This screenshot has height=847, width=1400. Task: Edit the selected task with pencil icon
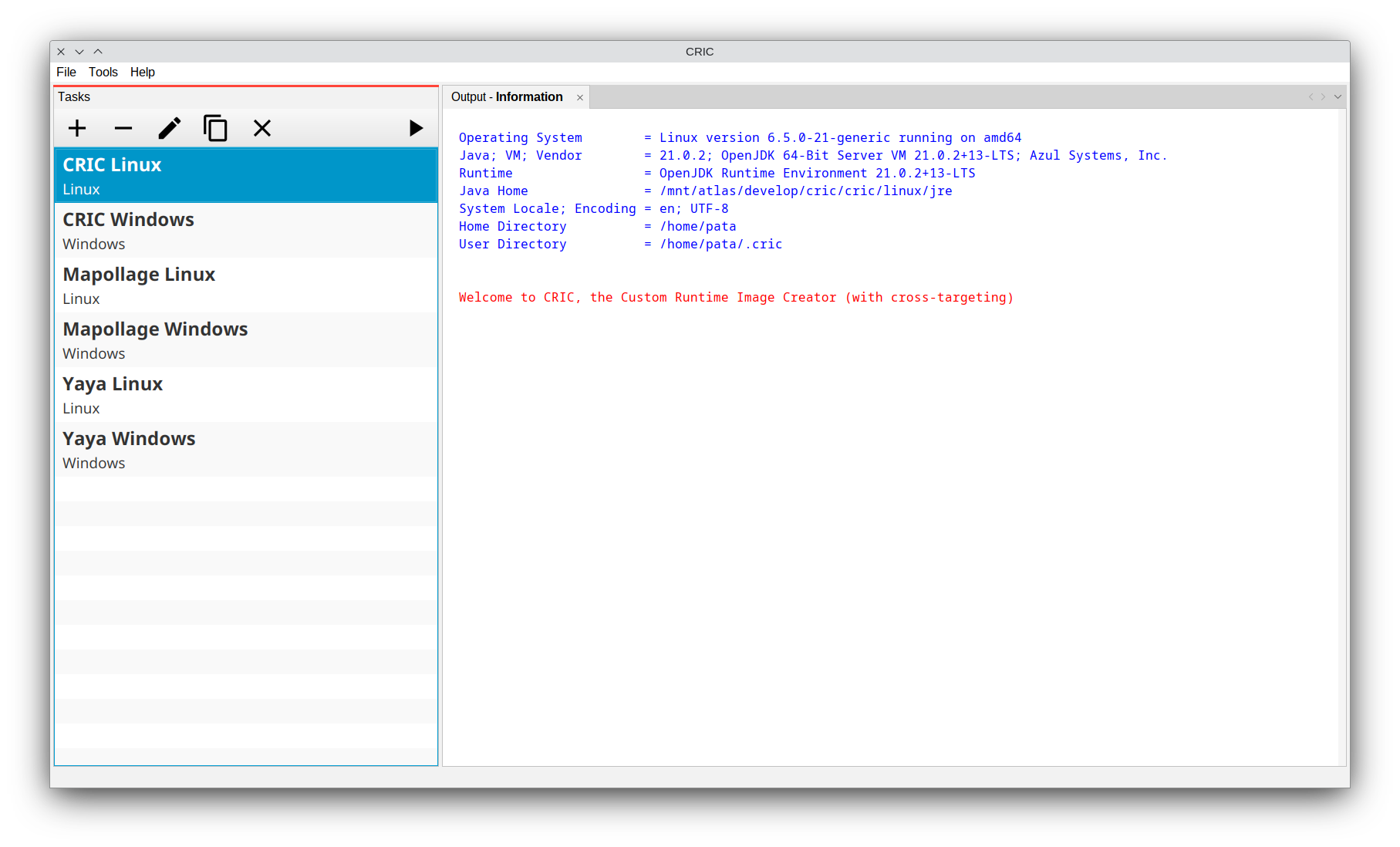[x=170, y=128]
